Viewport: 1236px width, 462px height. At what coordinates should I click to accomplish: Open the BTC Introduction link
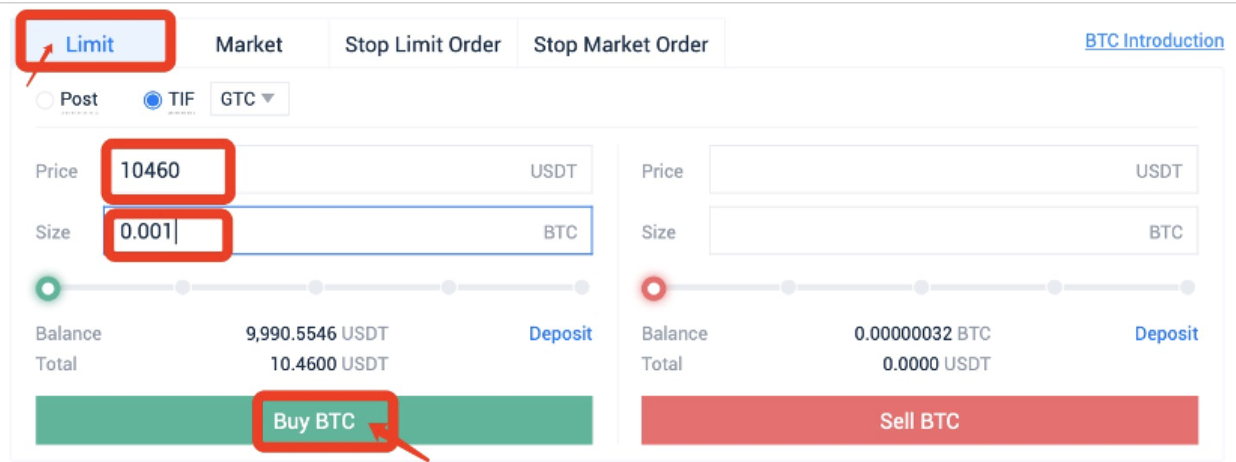(1154, 41)
